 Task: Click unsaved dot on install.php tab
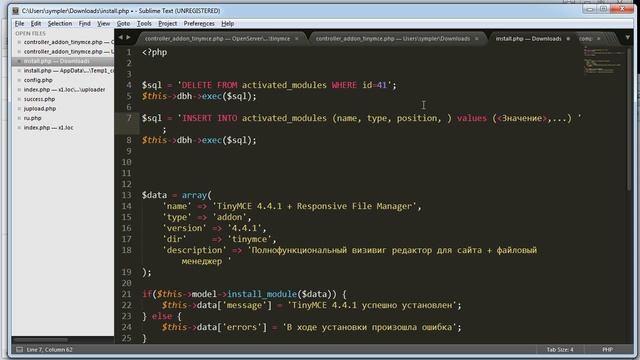(568, 39)
